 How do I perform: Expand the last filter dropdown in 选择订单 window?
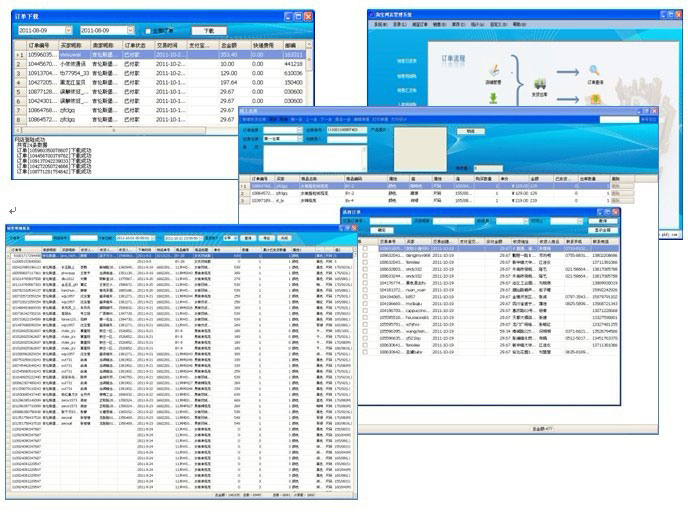pyautogui.click(x=580, y=221)
